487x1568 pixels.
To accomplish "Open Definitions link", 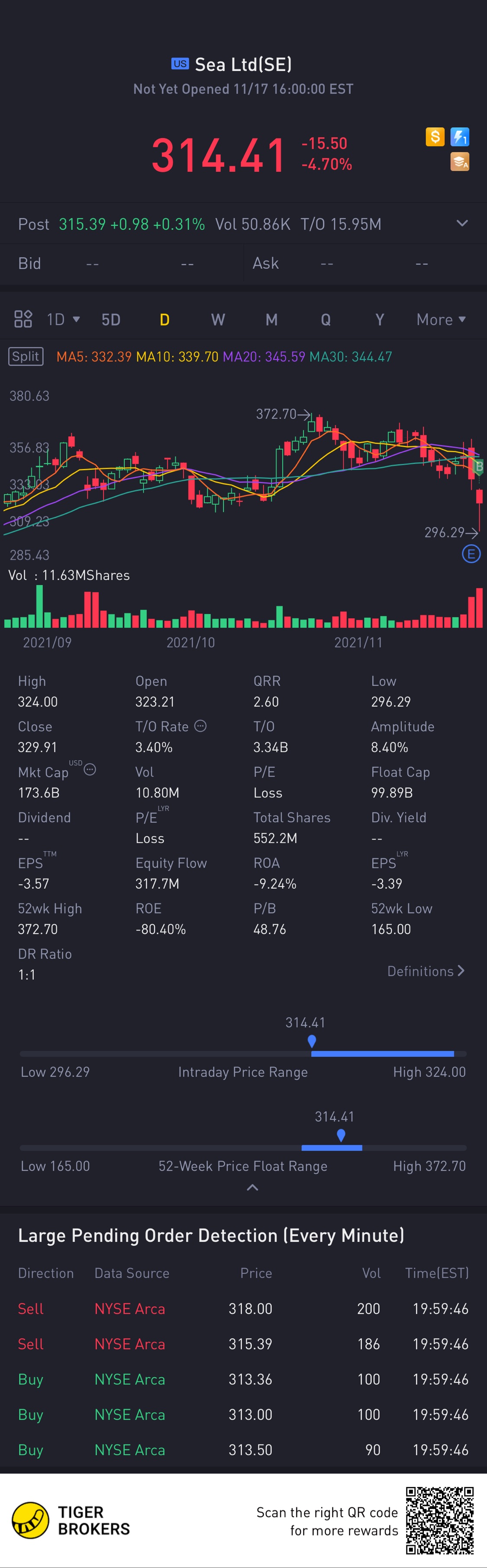I will (x=426, y=971).
